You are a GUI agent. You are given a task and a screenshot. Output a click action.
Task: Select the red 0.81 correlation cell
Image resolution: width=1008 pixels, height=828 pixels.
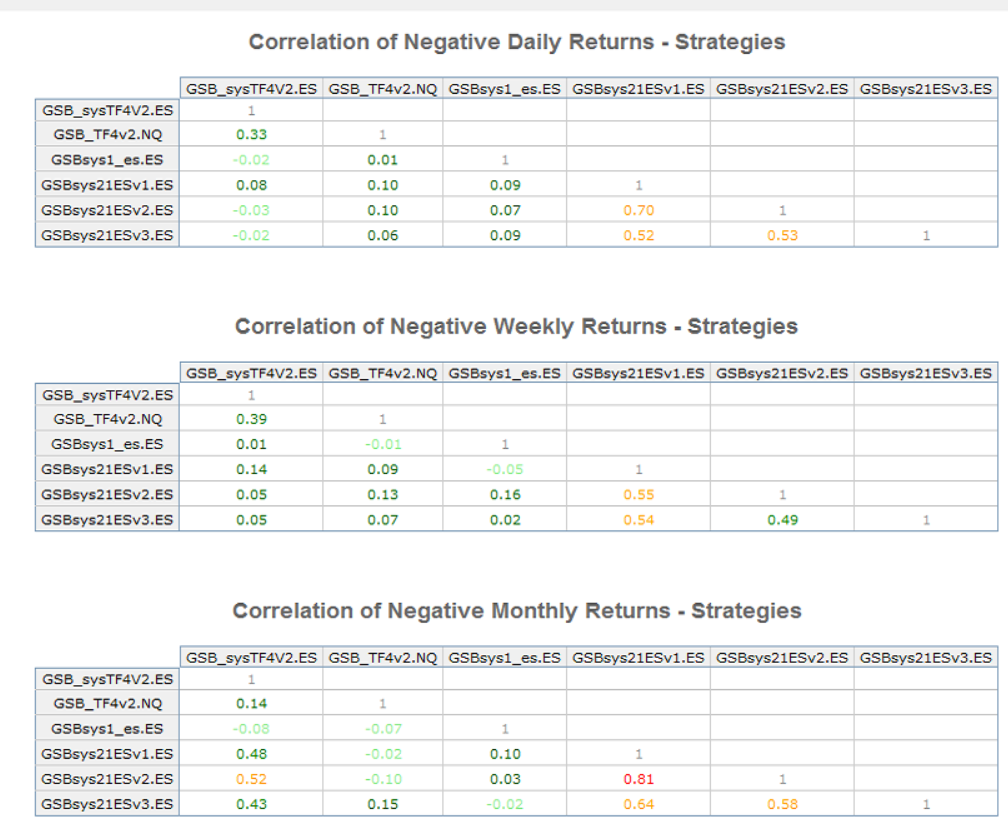tap(638, 779)
